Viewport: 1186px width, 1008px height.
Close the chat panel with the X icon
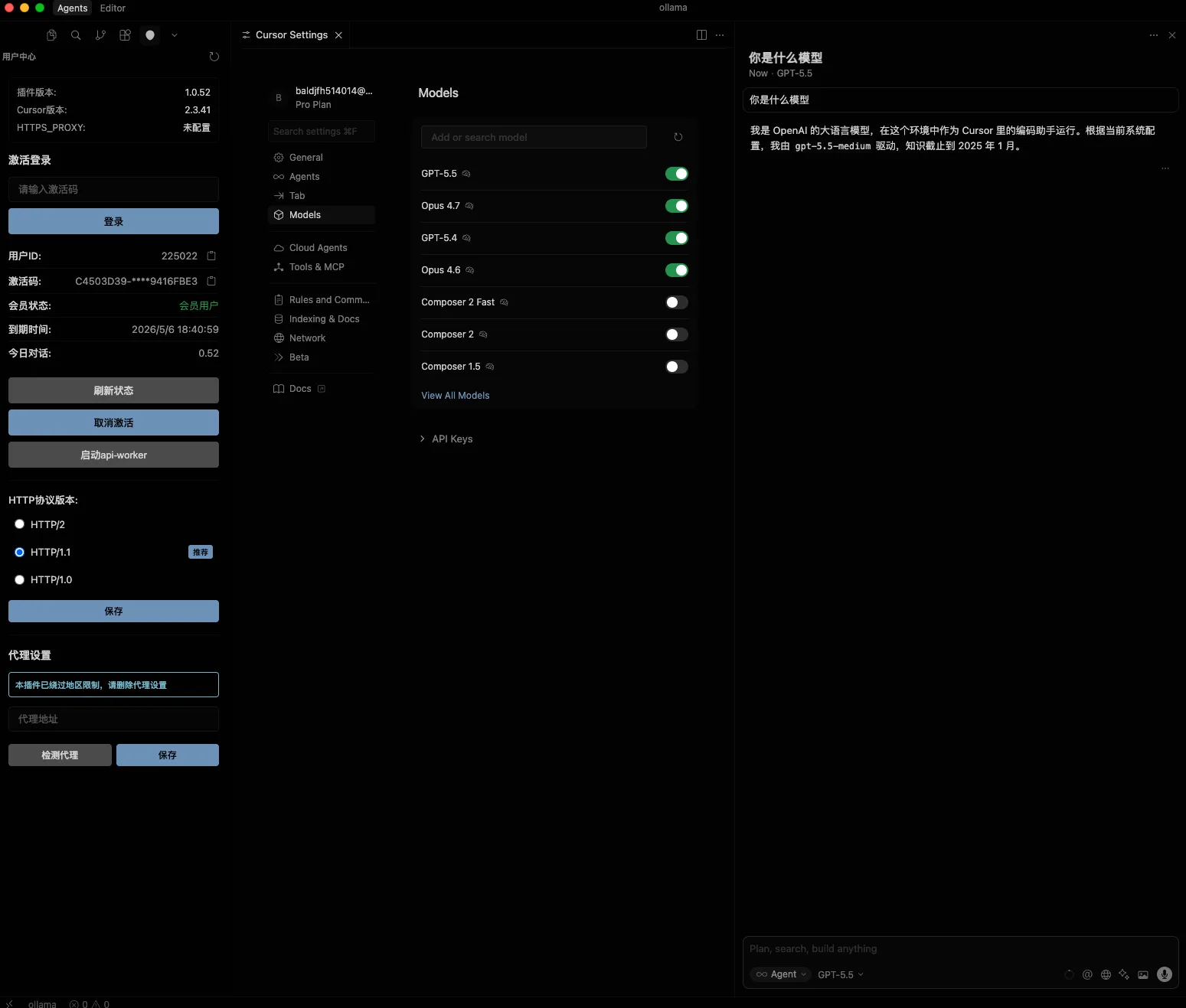[x=1172, y=35]
